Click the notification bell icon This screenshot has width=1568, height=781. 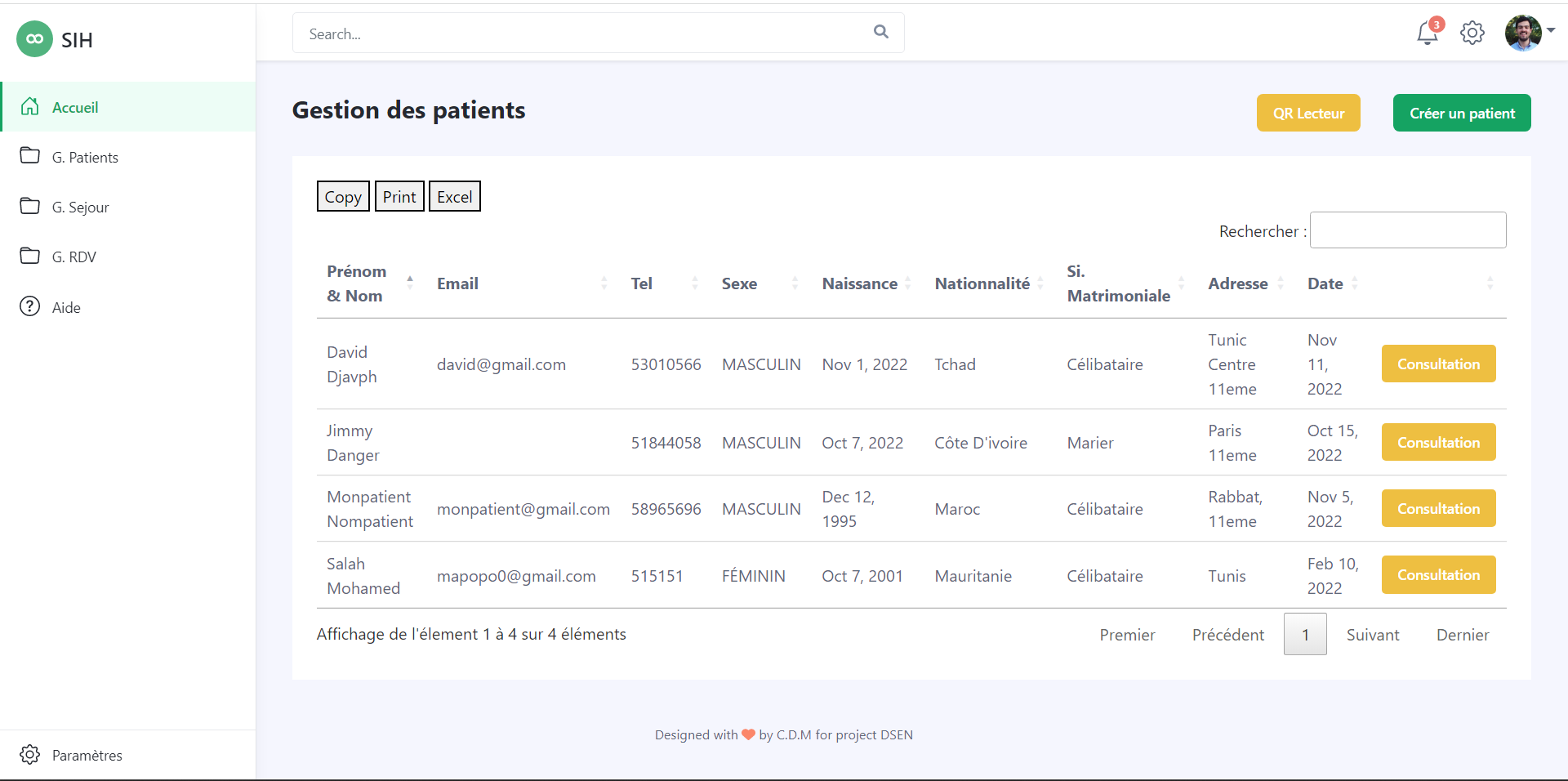point(1427,33)
